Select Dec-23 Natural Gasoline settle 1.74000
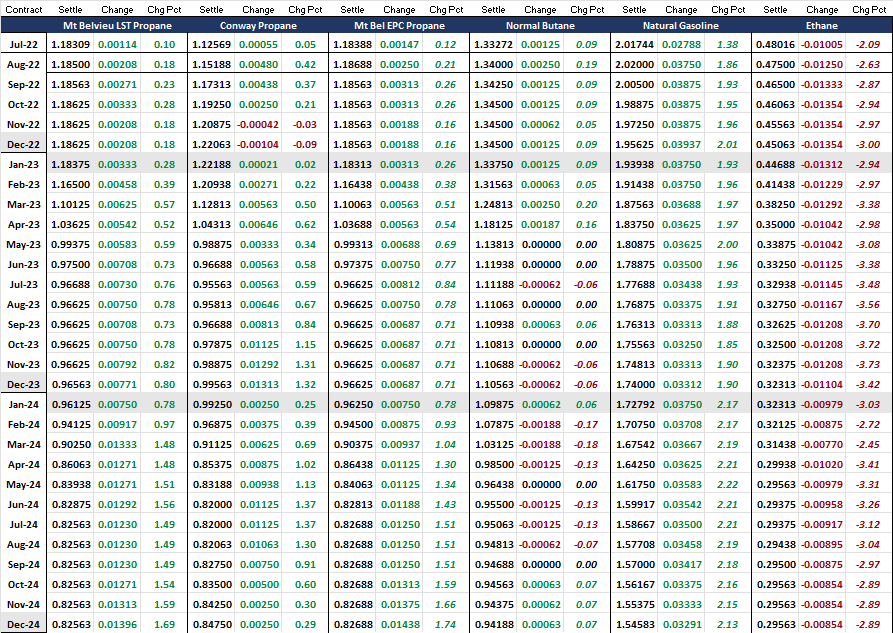 tap(634, 385)
